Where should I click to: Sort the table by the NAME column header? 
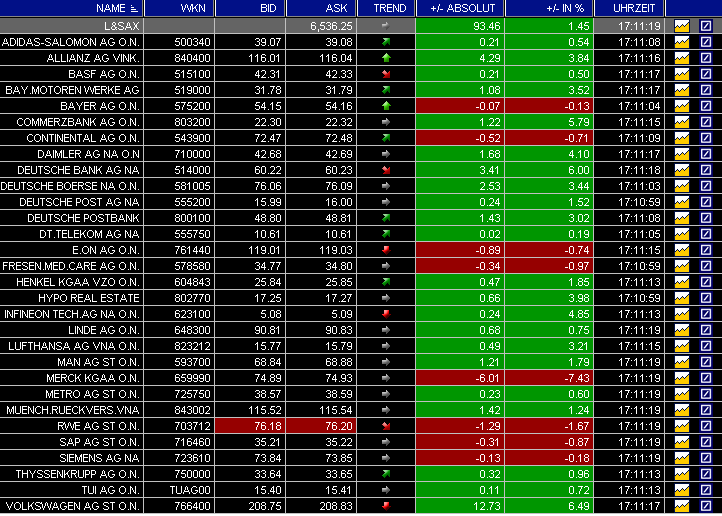coord(72,8)
